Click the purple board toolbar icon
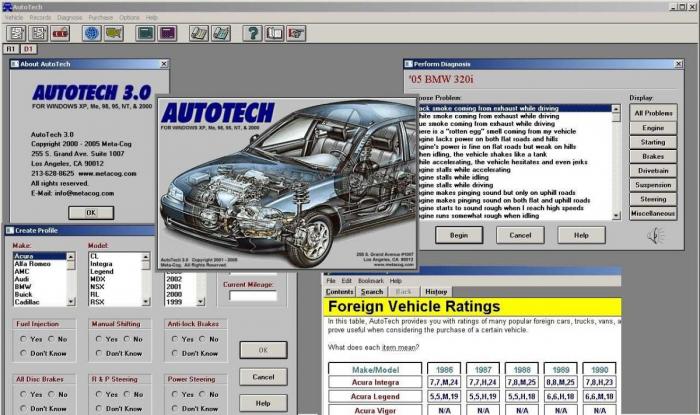 [x=167, y=33]
